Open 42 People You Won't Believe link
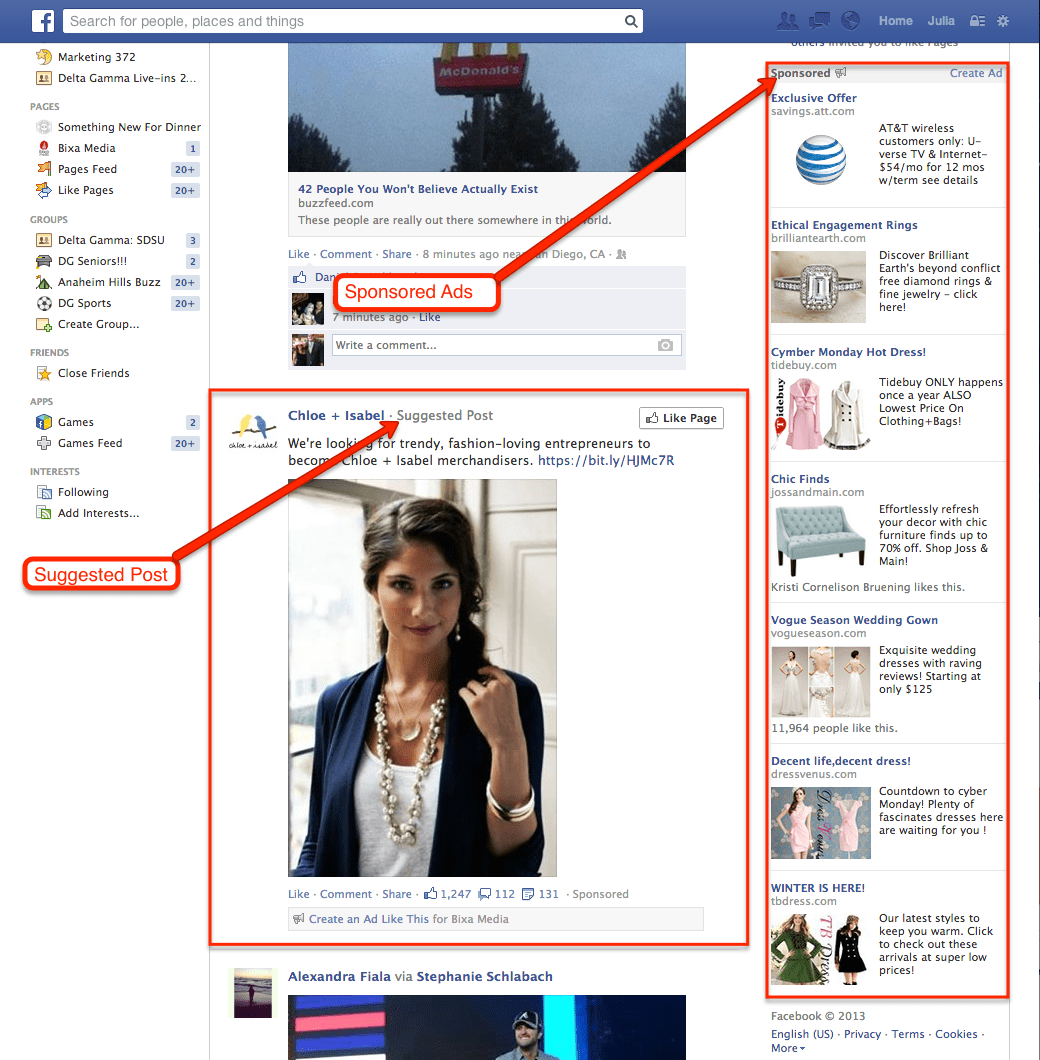 (x=418, y=189)
